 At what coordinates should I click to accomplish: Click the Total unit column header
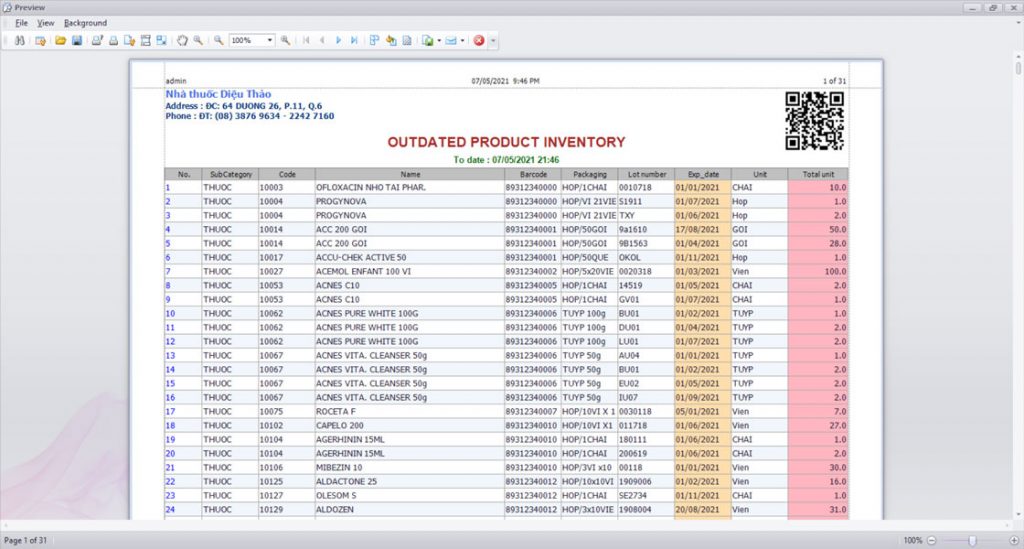click(818, 174)
